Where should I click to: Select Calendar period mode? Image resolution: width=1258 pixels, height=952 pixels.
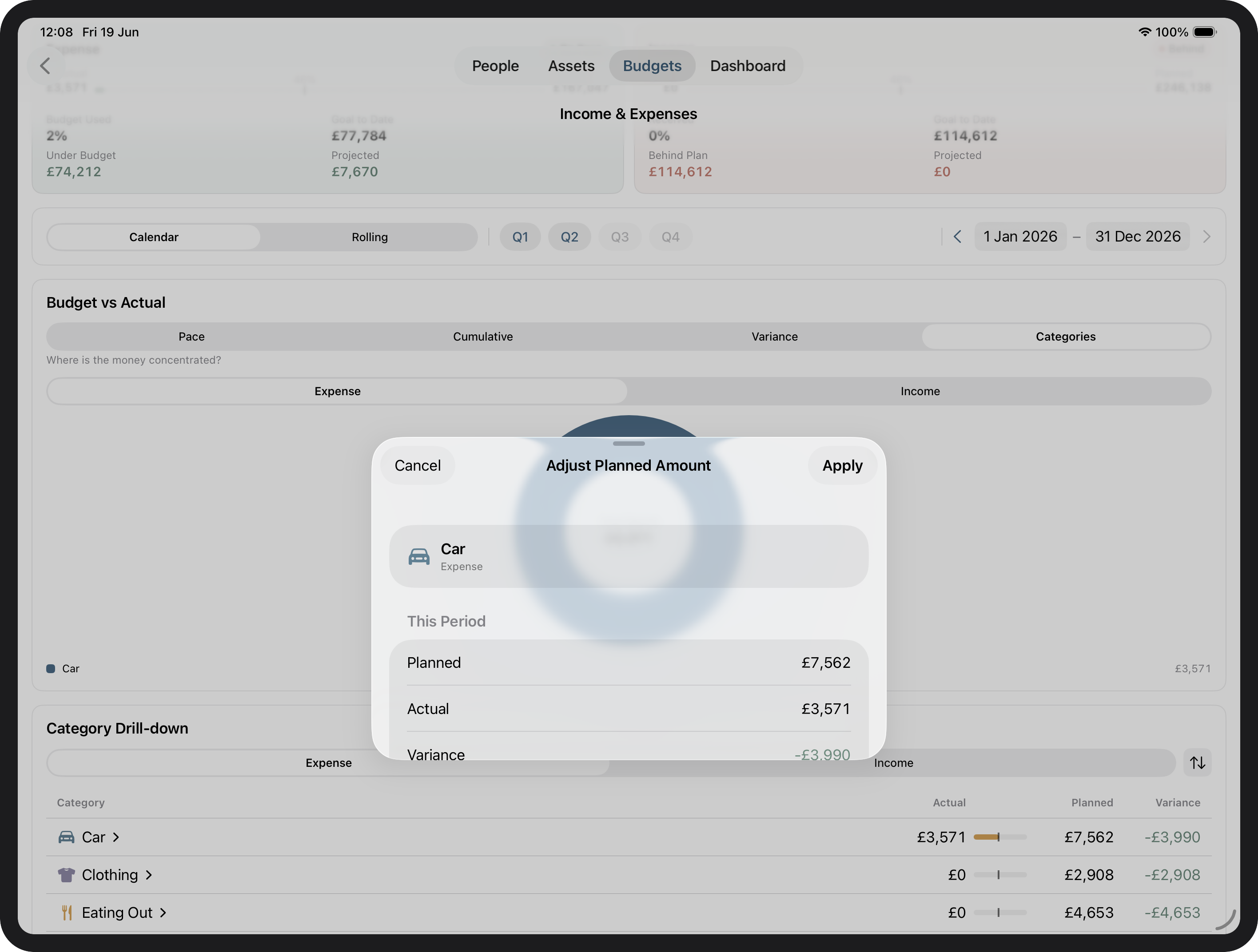pos(154,237)
